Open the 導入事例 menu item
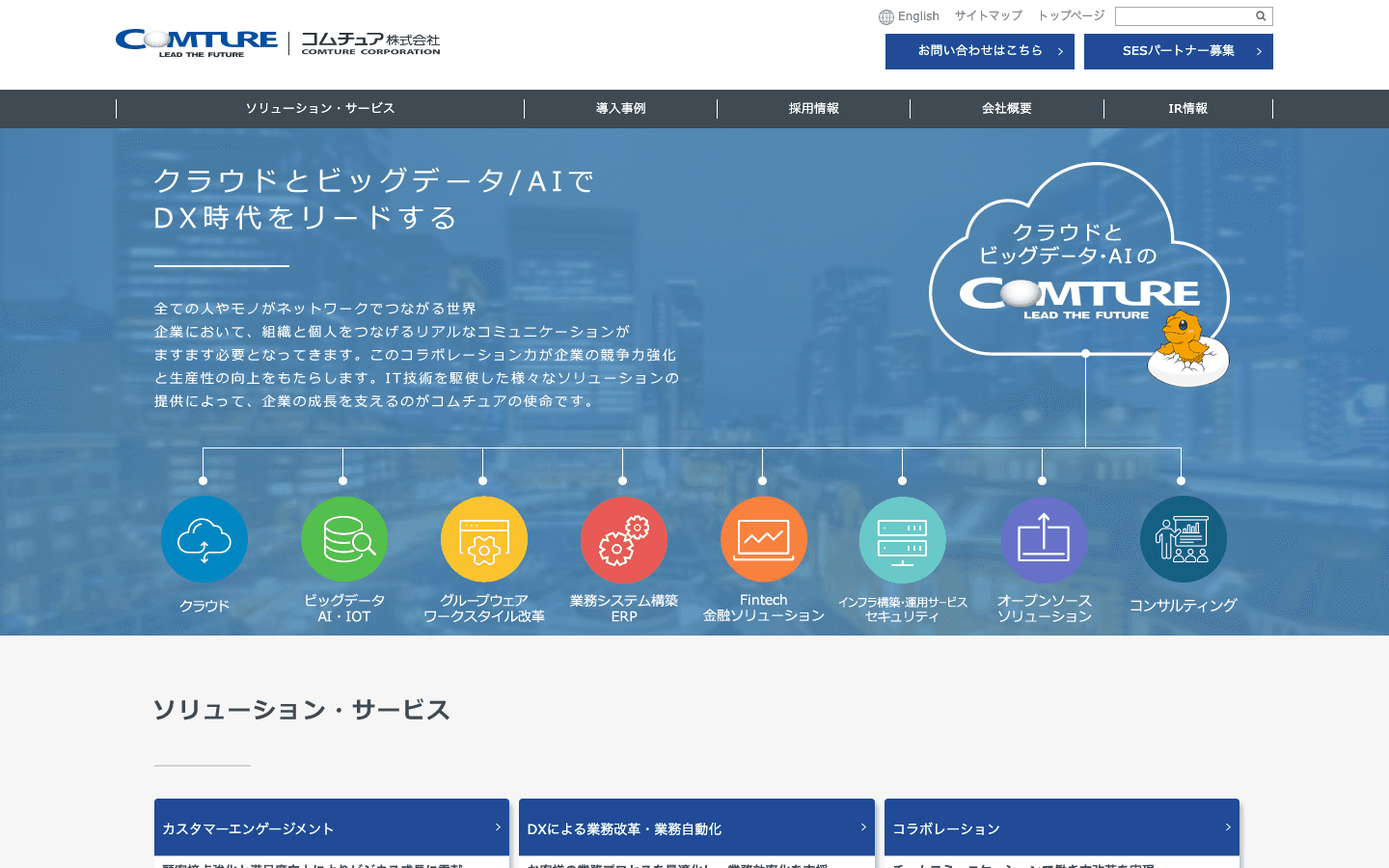Screen dimensions: 1389x868 click(621, 109)
